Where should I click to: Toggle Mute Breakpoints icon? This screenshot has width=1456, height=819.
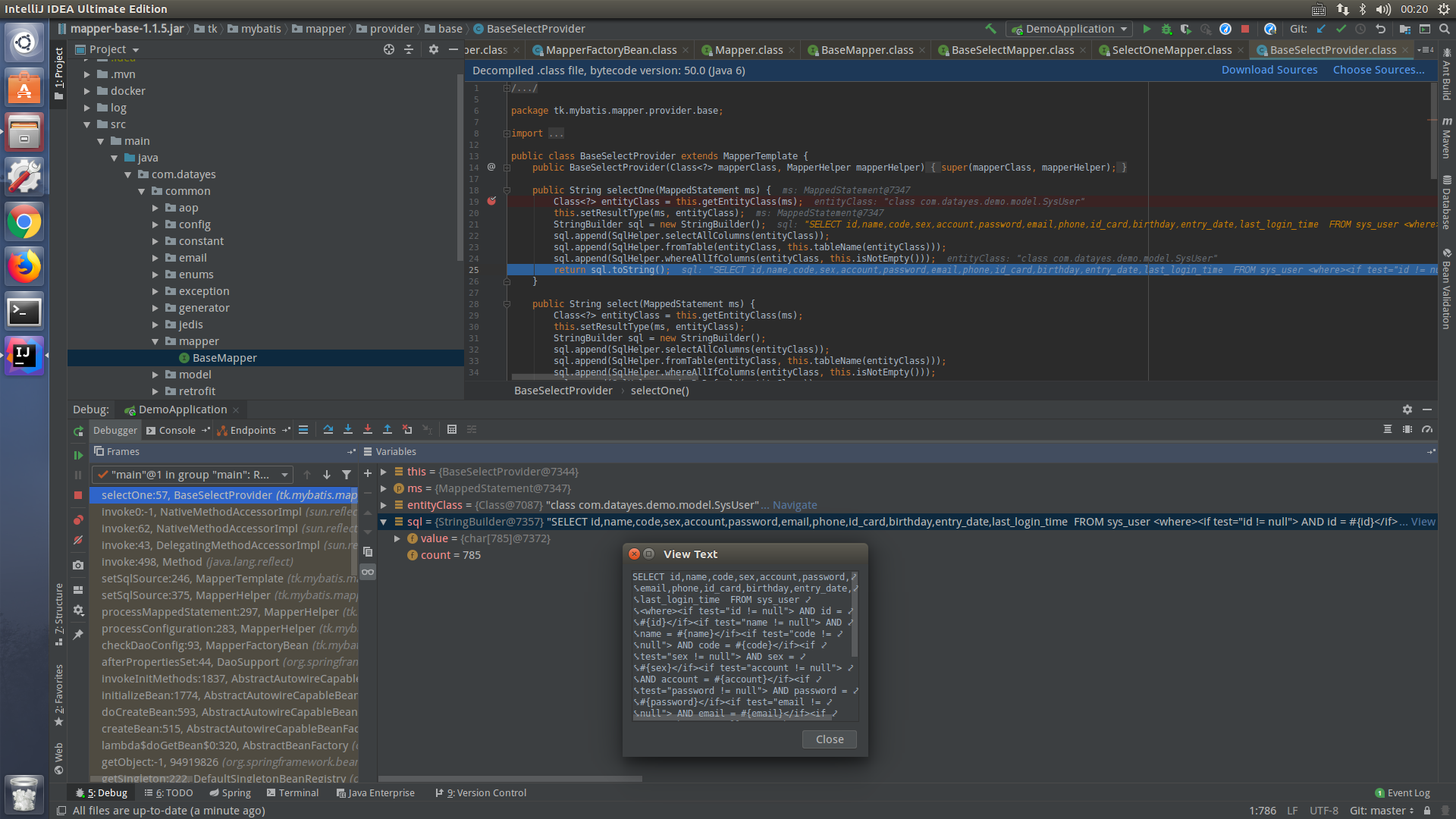pos(78,540)
